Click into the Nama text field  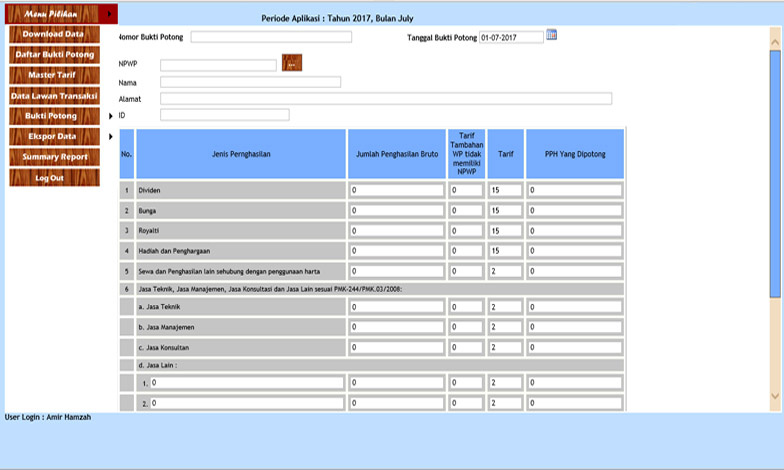pyautogui.click(x=250, y=82)
